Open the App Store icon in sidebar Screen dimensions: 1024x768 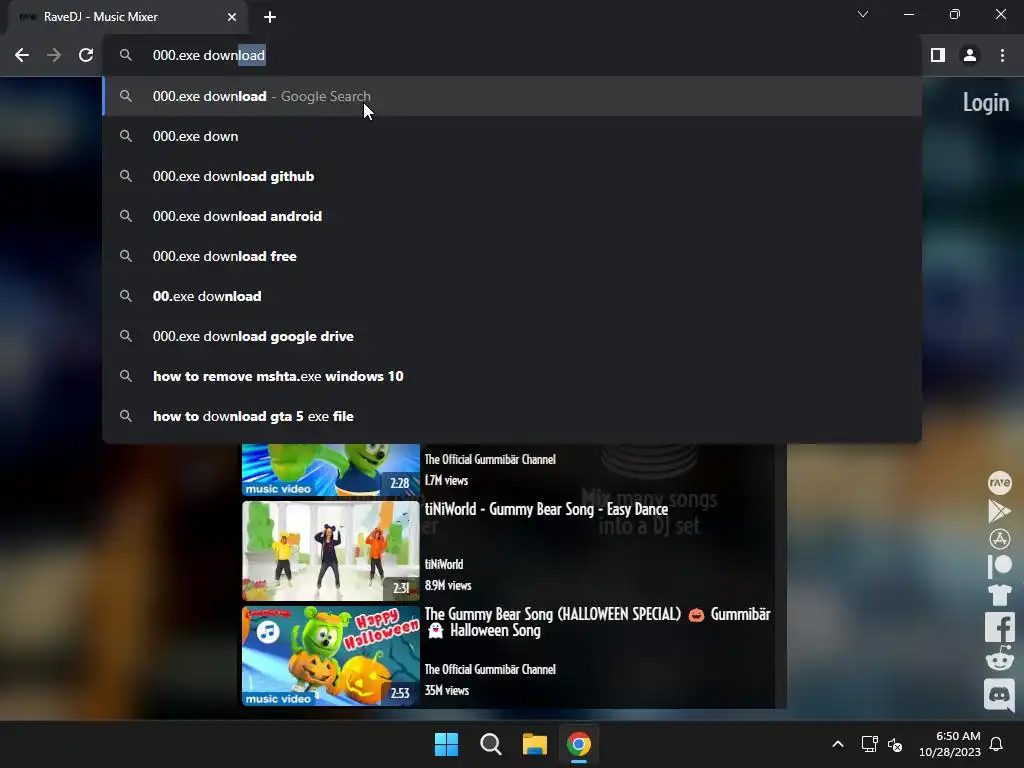coord(999,539)
